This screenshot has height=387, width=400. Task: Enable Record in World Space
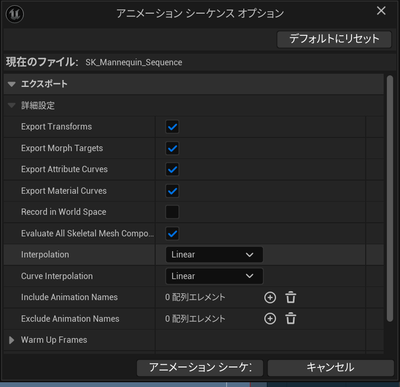(x=172, y=212)
